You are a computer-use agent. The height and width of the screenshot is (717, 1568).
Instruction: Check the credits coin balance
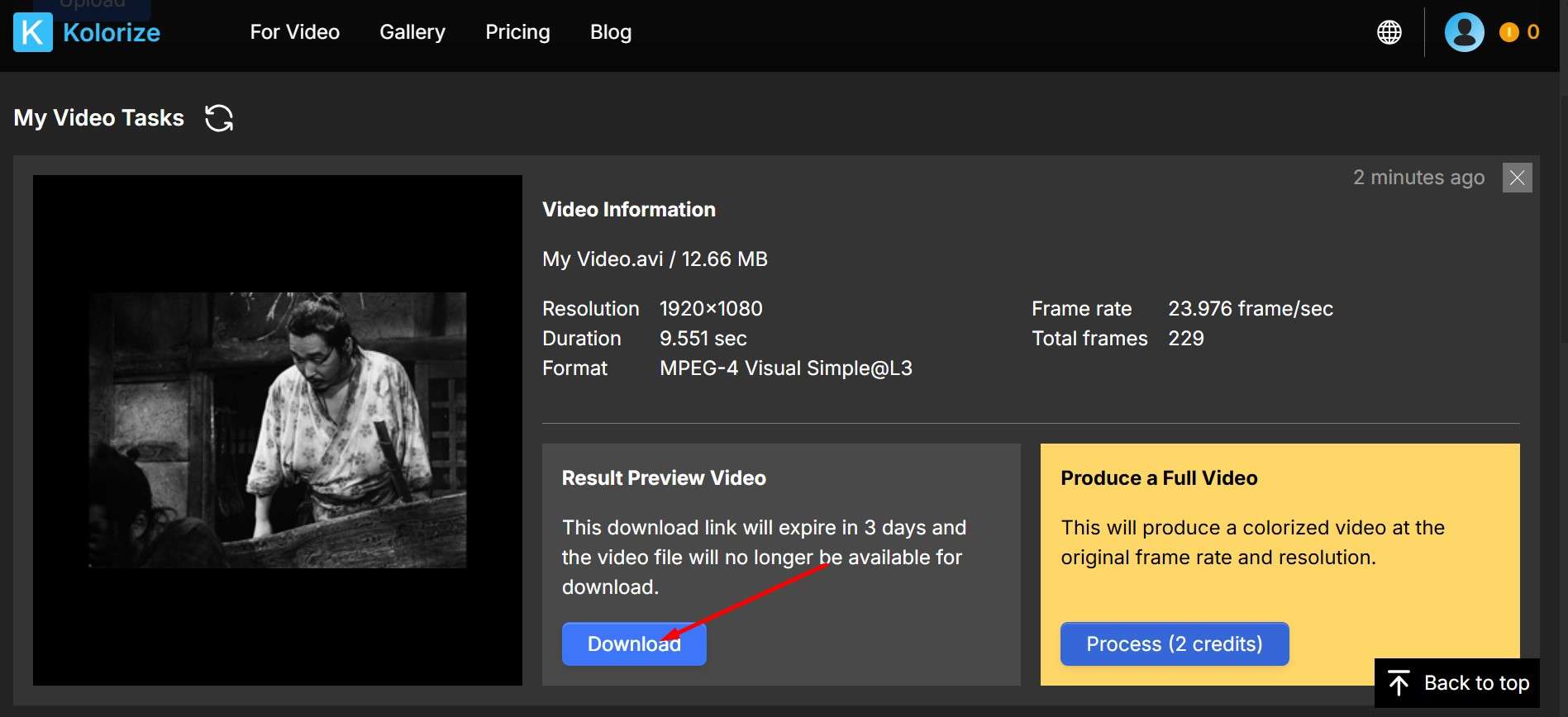[1519, 32]
